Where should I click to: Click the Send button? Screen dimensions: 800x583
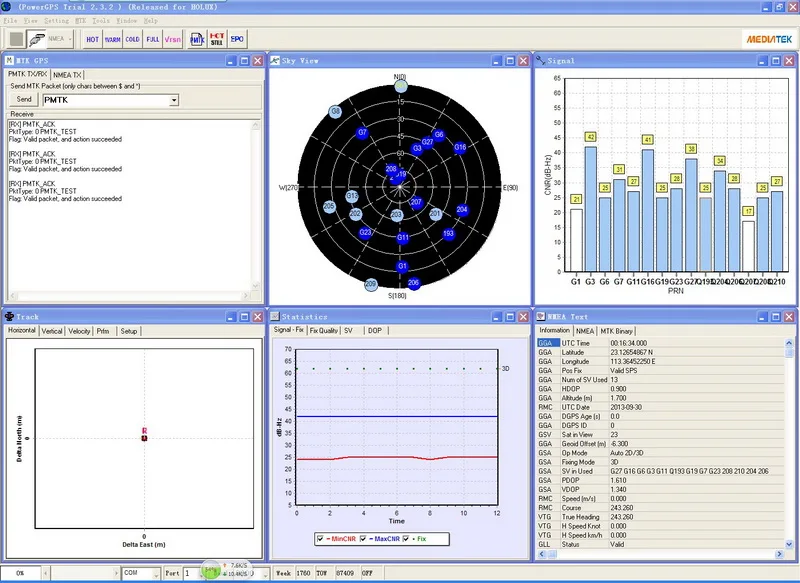coord(24,99)
